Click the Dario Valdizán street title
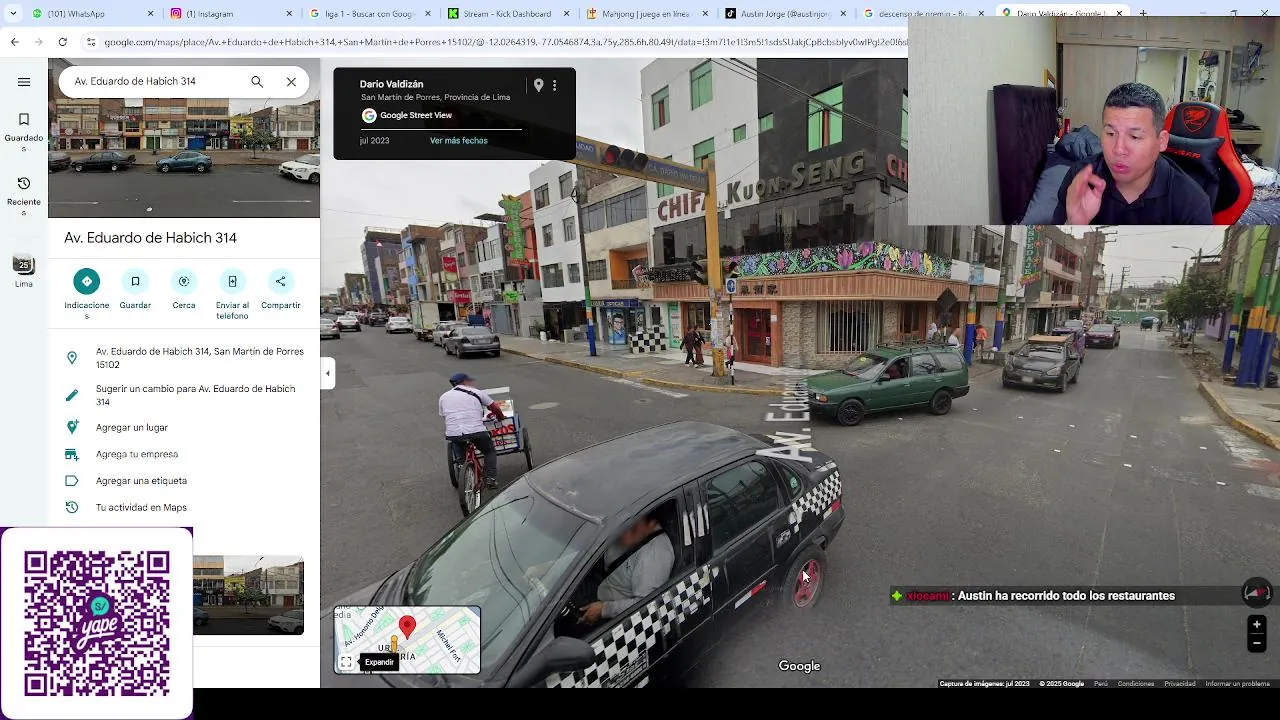Image resolution: width=1280 pixels, height=720 pixels. [x=391, y=84]
